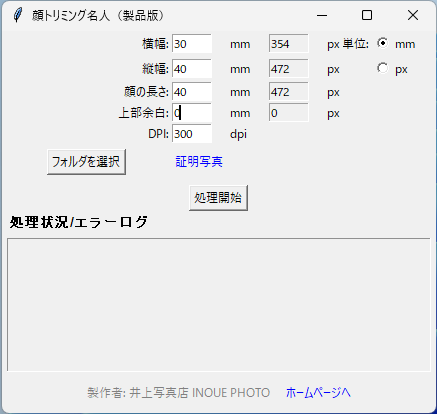The width and height of the screenshot is (437, 414).
Task: Open the フォルダを選択 folder chooser button
Action: pos(86,162)
